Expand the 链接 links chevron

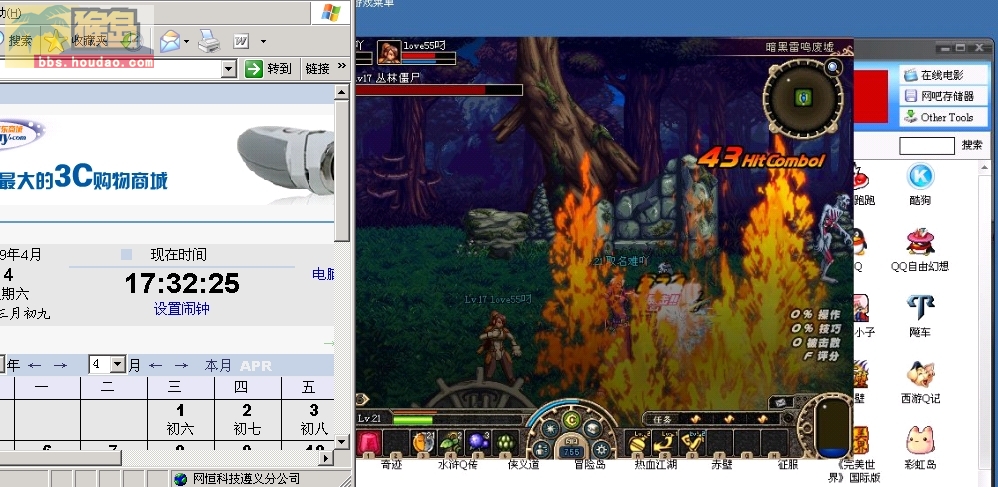pyautogui.click(x=342, y=65)
